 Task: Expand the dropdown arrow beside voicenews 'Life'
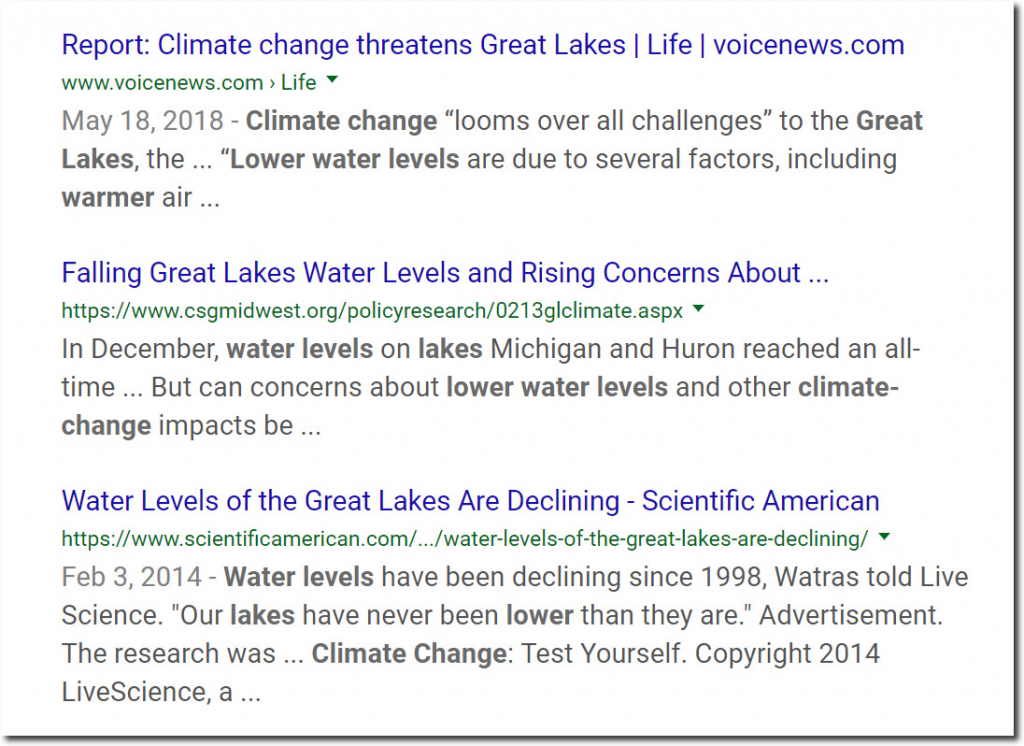pyautogui.click(x=333, y=80)
